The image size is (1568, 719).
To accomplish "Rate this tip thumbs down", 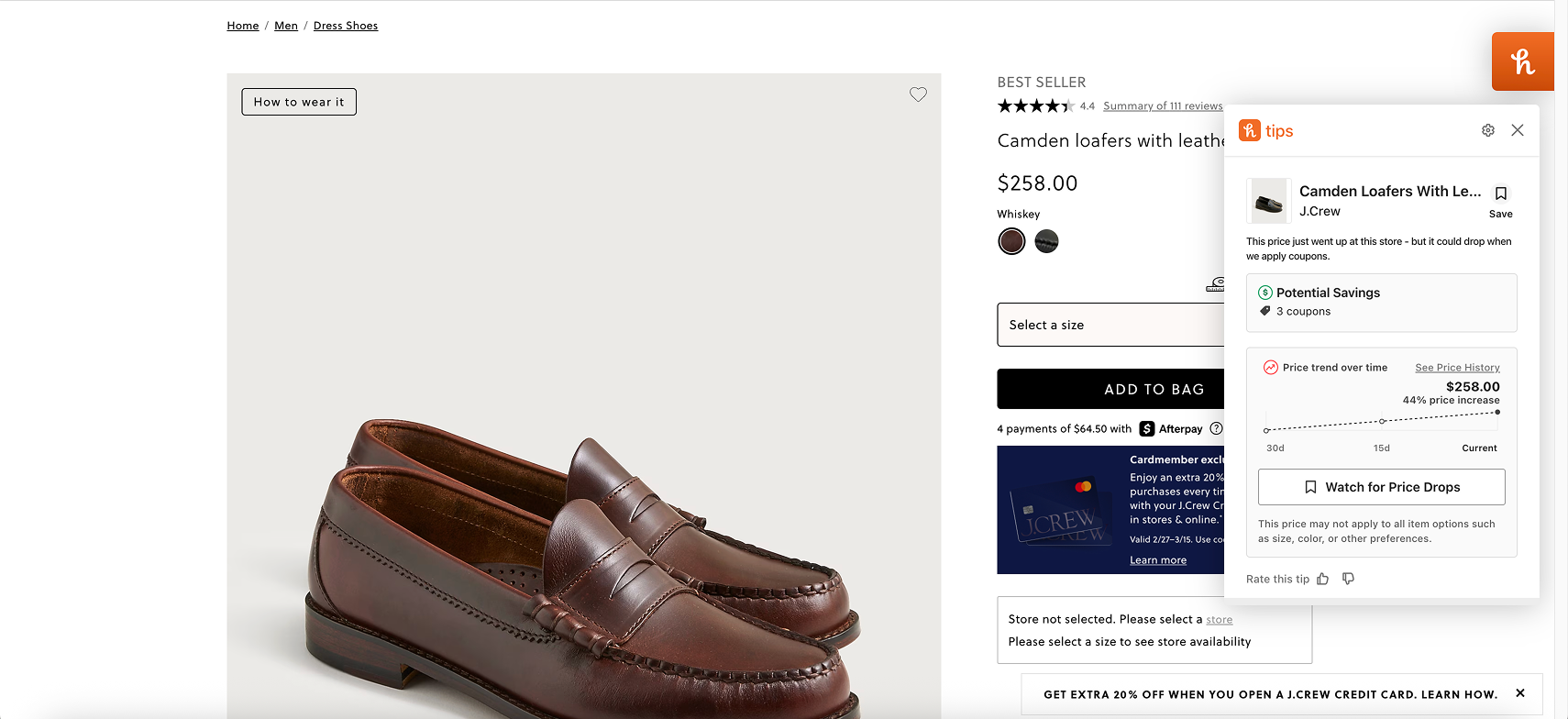I will tap(1348, 579).
